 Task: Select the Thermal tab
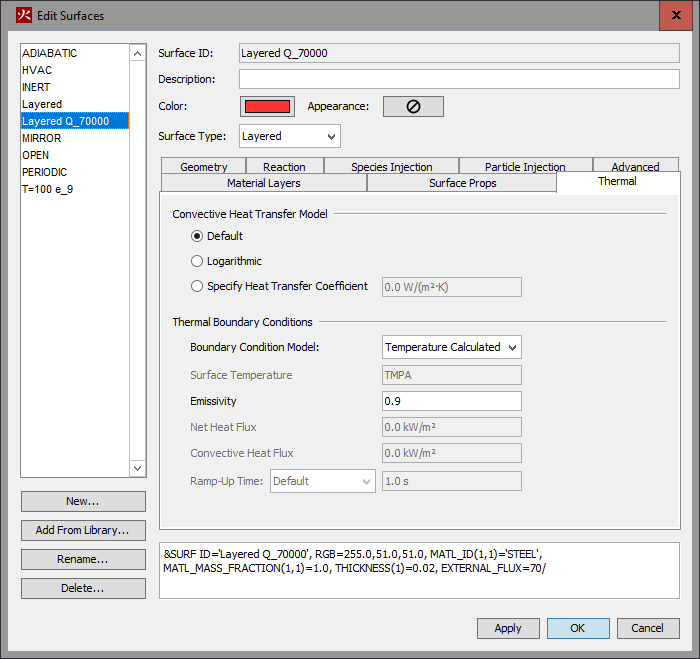[617, 181]
